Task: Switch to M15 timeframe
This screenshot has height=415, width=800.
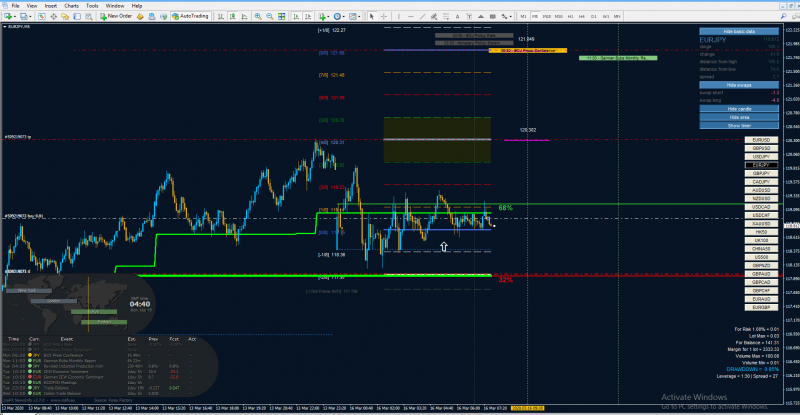Action: 547,16
